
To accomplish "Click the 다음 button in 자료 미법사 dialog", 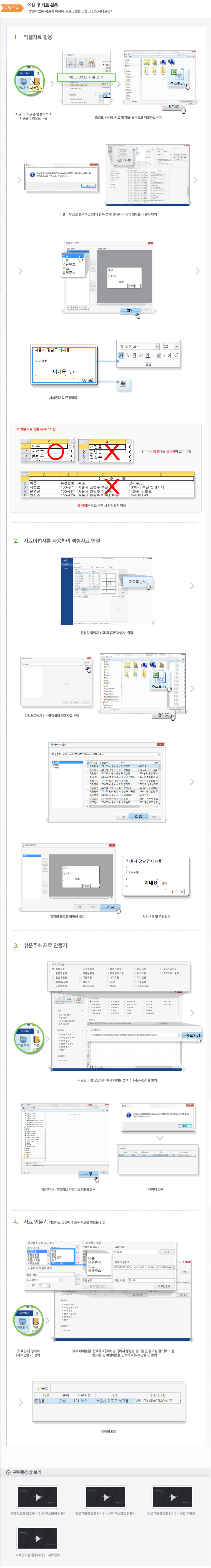I will pyautogui.click(x=139, y=816).
